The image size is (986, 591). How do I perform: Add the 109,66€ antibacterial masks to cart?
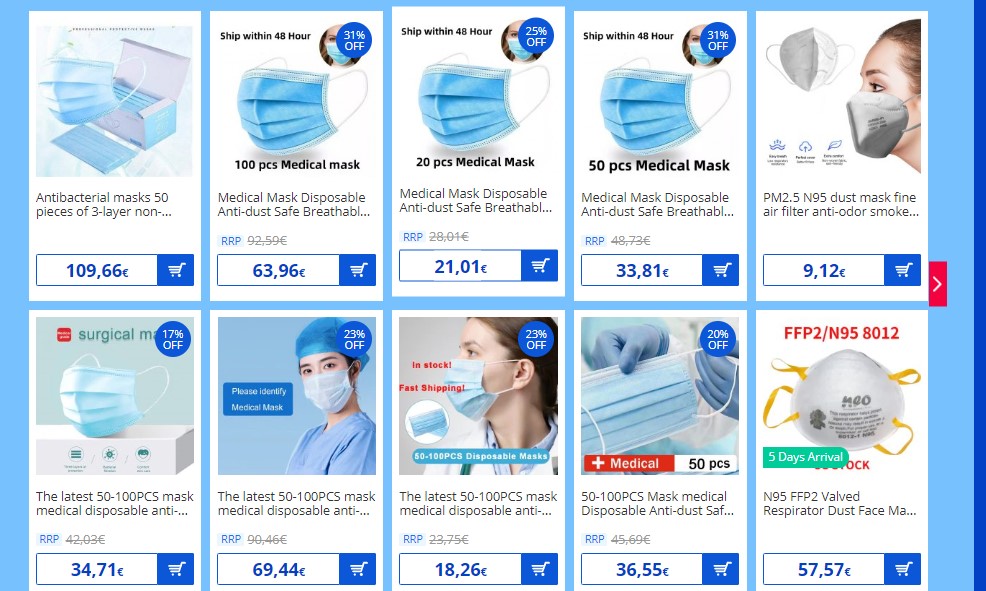tap(175, 270)
